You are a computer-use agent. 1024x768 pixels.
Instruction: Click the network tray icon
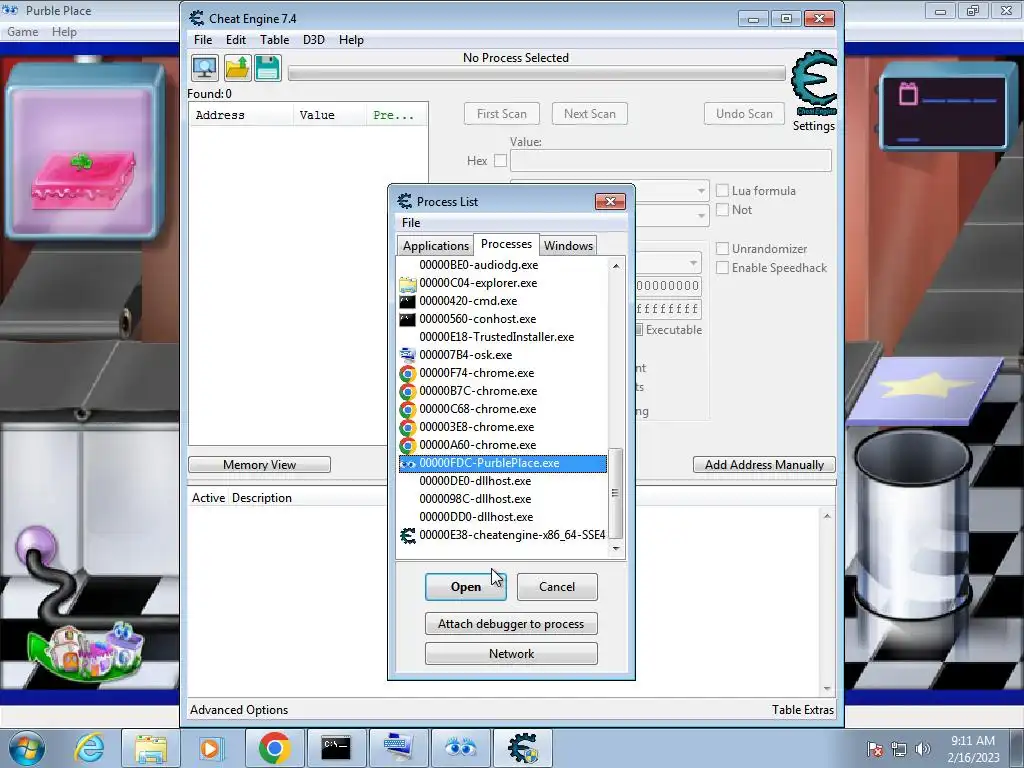coord(899,749)
